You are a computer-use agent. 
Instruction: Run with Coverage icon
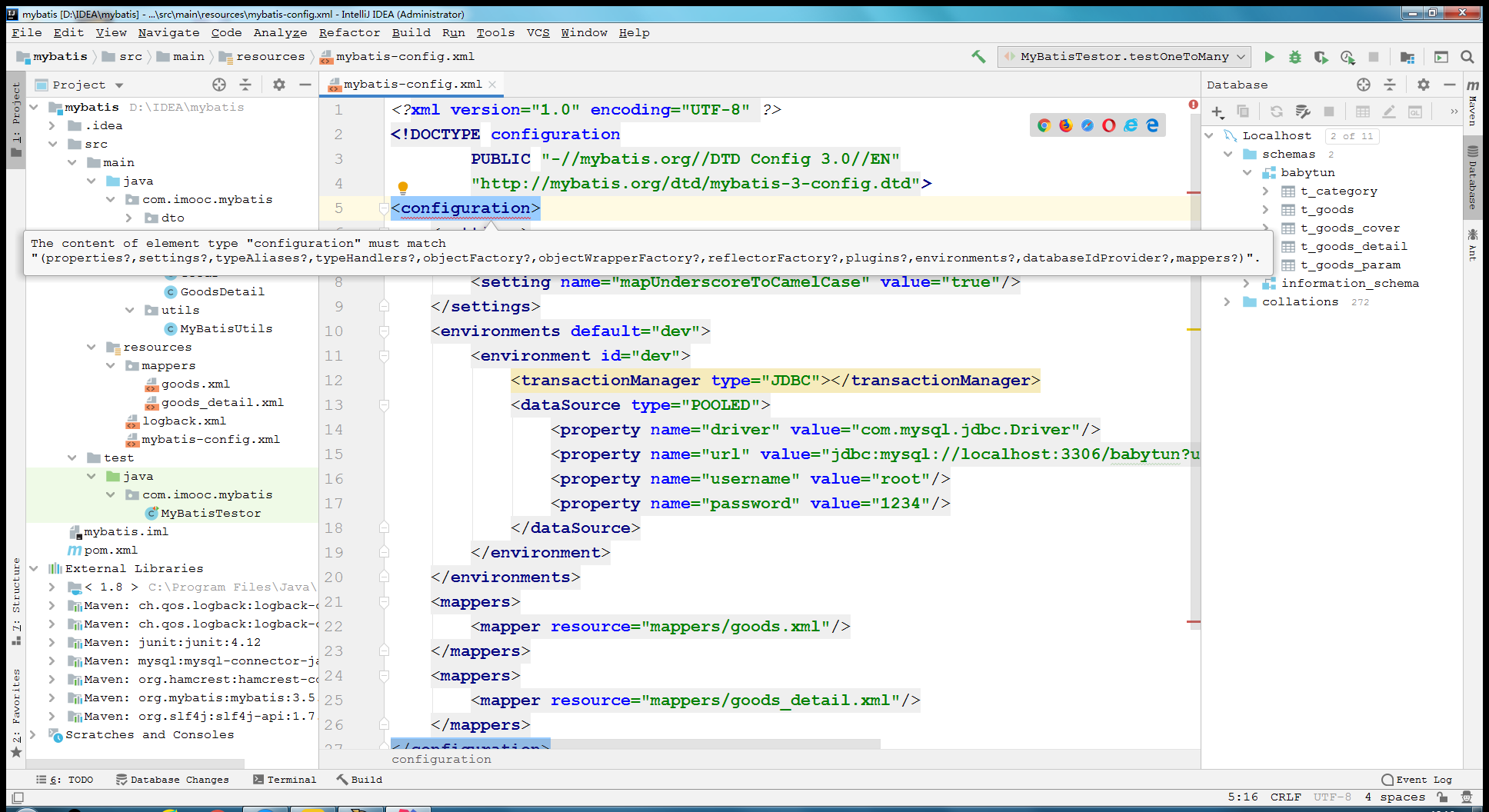[x=1321, y=57]
